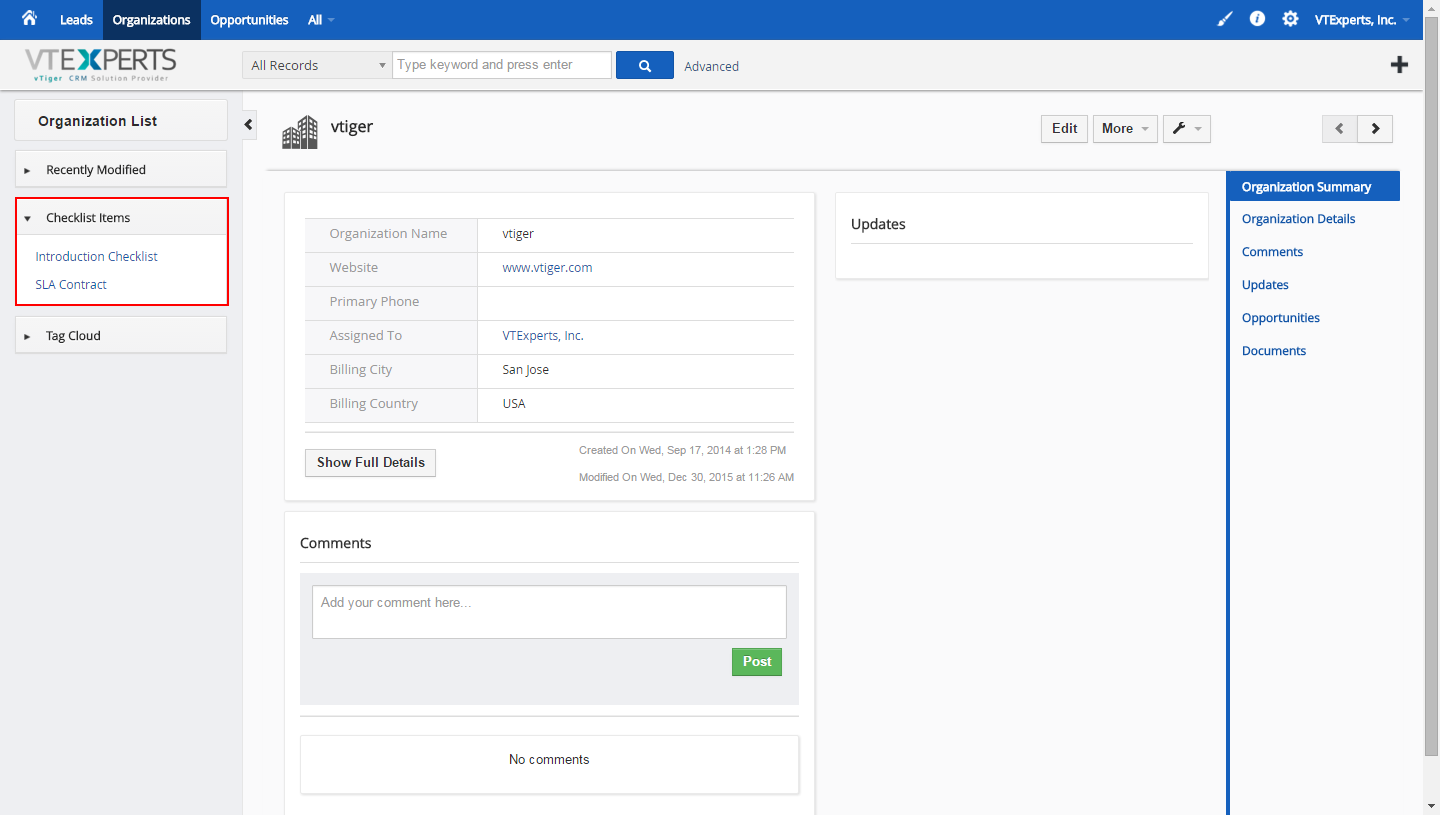
Task: Click the Edit button
Action: pyautogui.click(x=1064, y=128)
